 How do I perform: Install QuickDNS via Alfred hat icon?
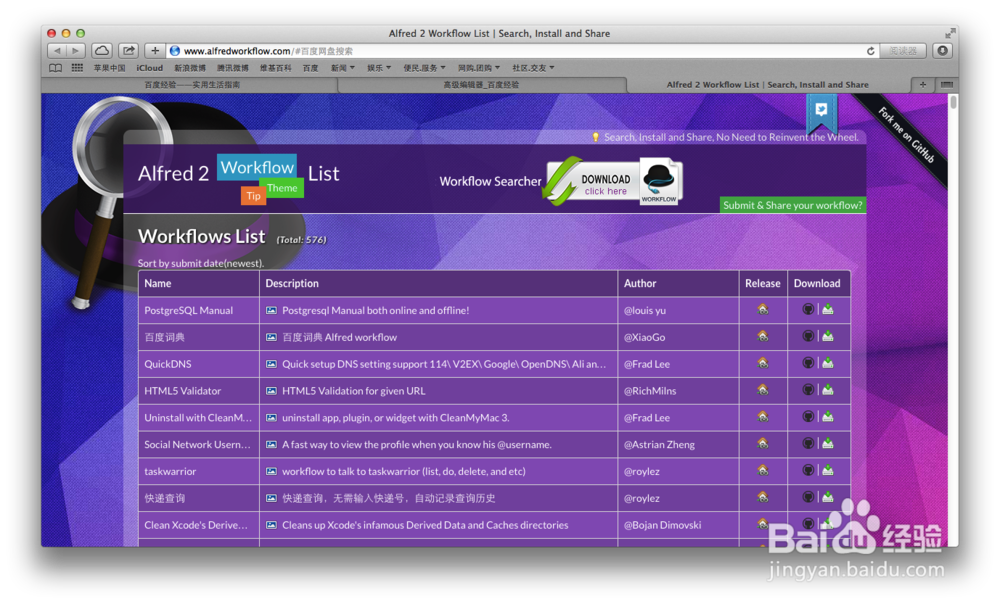(808, 363)
